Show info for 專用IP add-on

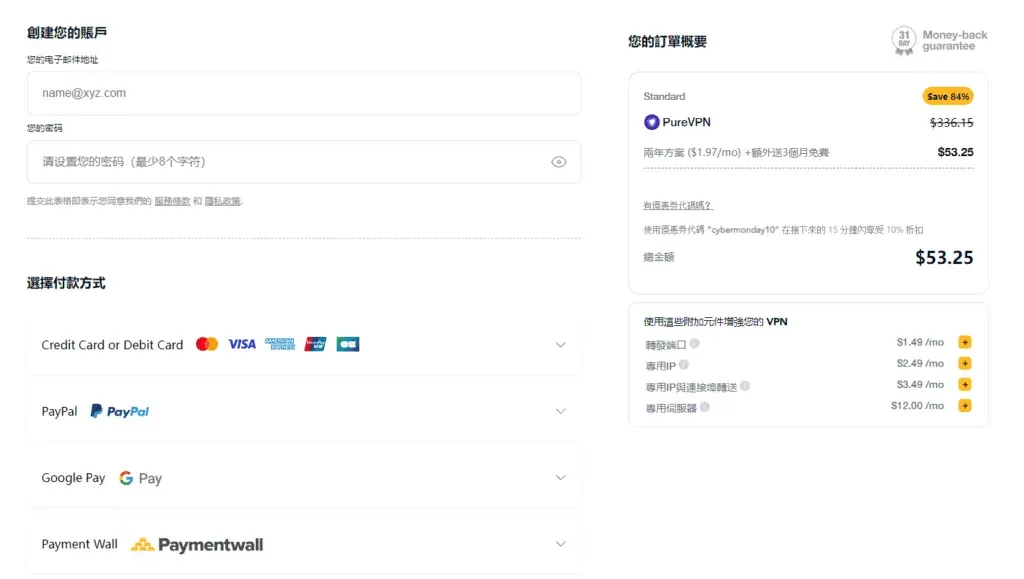pyautogui.click(x=684, y=364)
